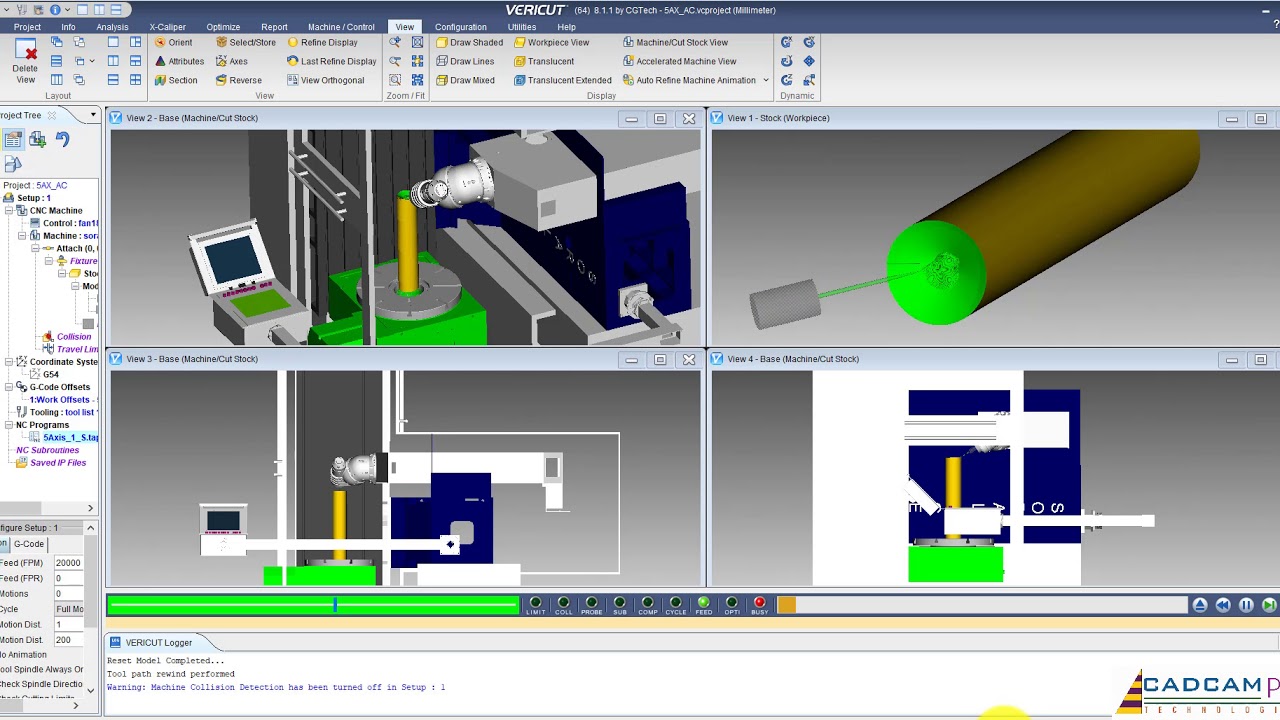
Task: Click the Rewind NC program button
Action: pyautogui.click(x=1223, y=605)
